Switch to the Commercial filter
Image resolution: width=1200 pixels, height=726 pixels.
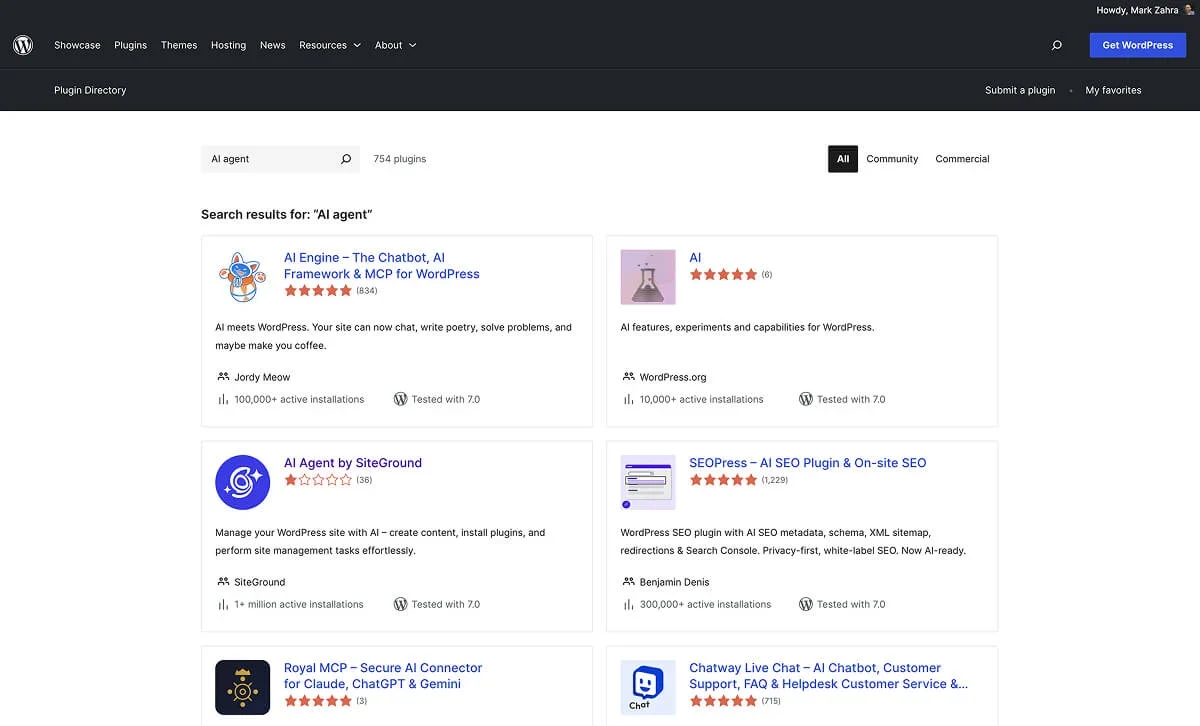[962, 159]
